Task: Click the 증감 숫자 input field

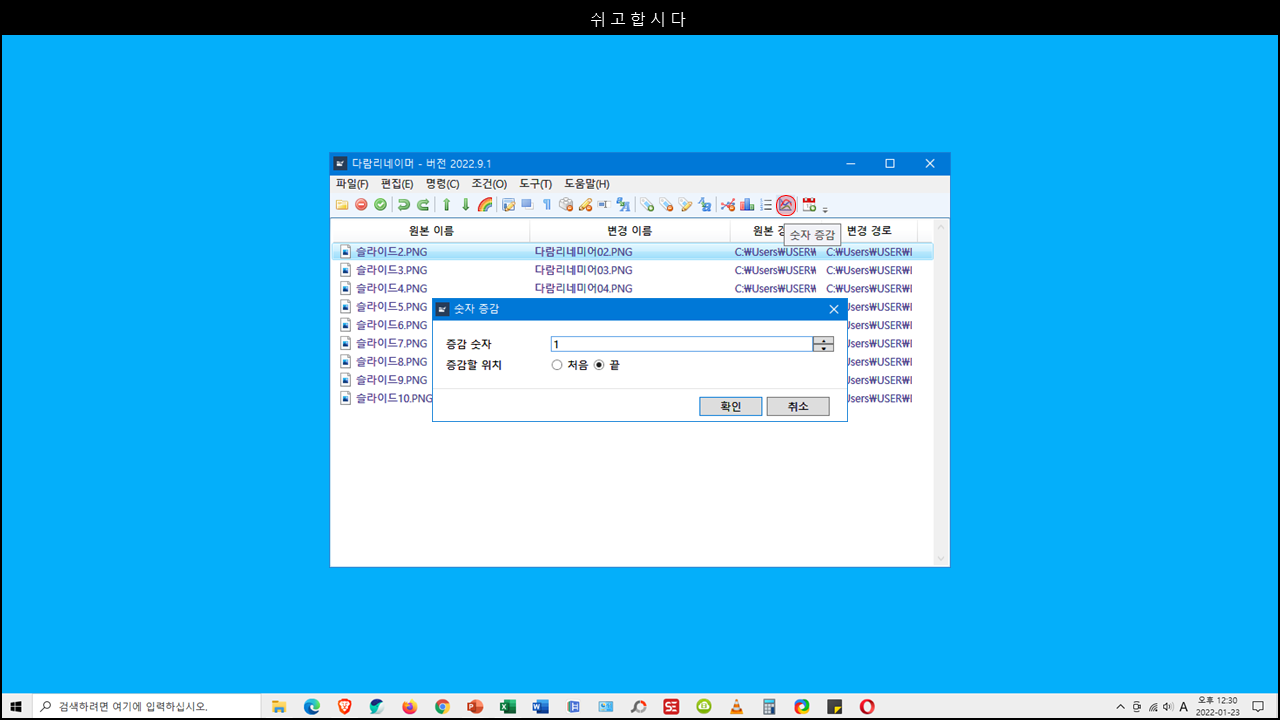Action: point(681,344)
